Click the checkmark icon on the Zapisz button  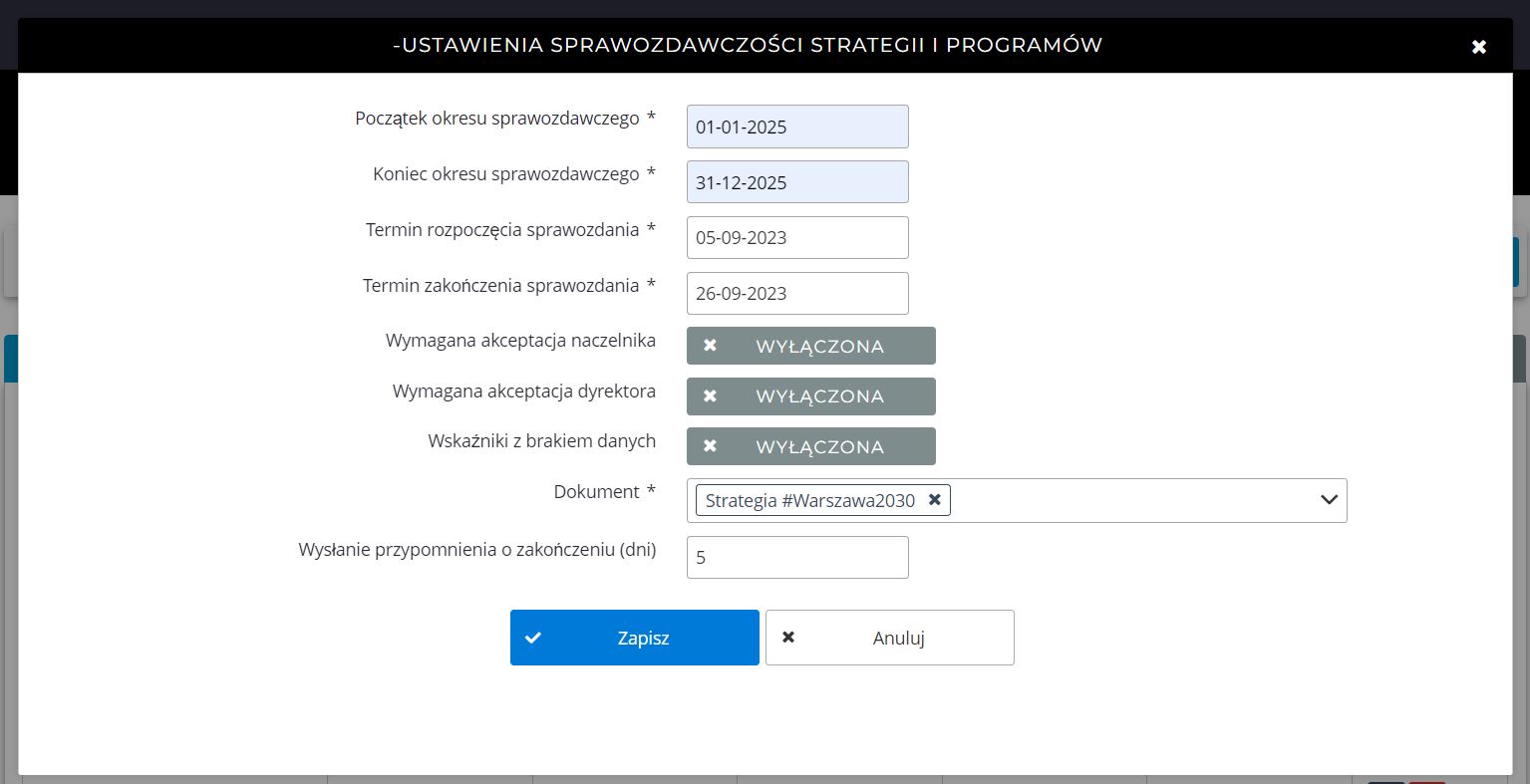coord(533,638)
